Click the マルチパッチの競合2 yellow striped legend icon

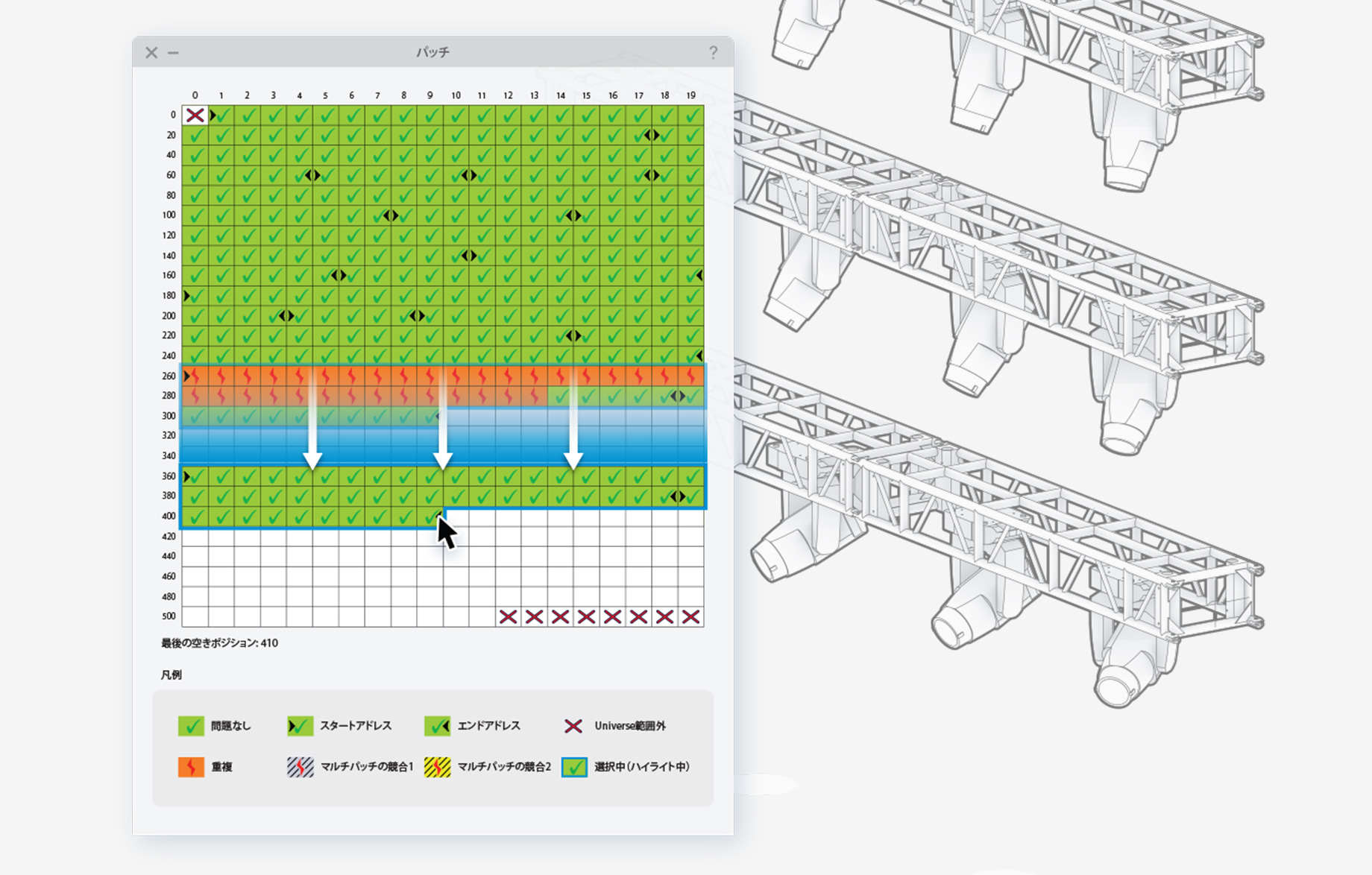(438, 767)
